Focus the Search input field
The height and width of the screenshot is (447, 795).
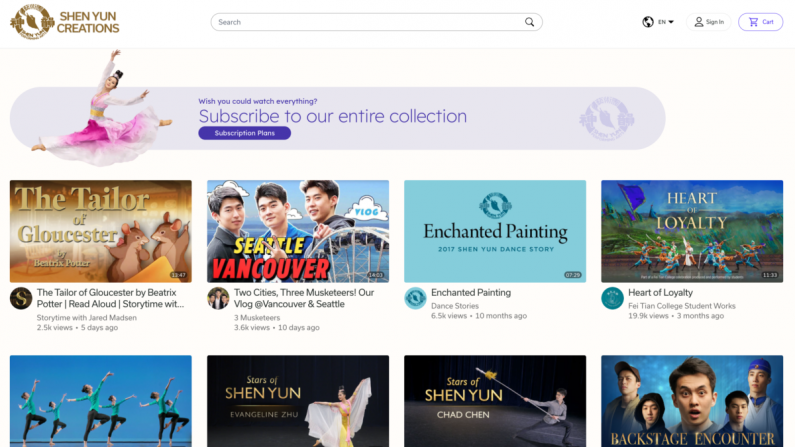click(376, 22)
